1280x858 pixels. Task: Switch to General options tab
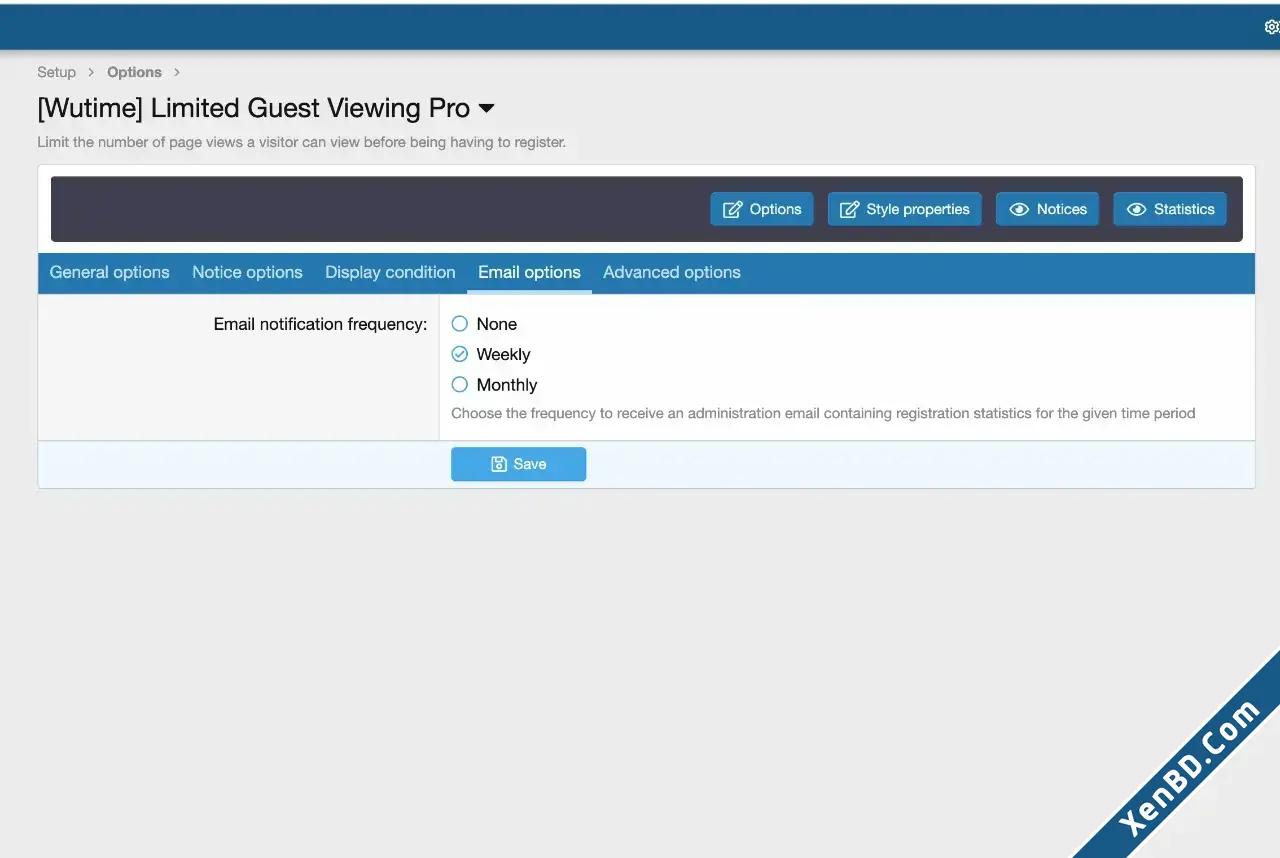[110, 272]
